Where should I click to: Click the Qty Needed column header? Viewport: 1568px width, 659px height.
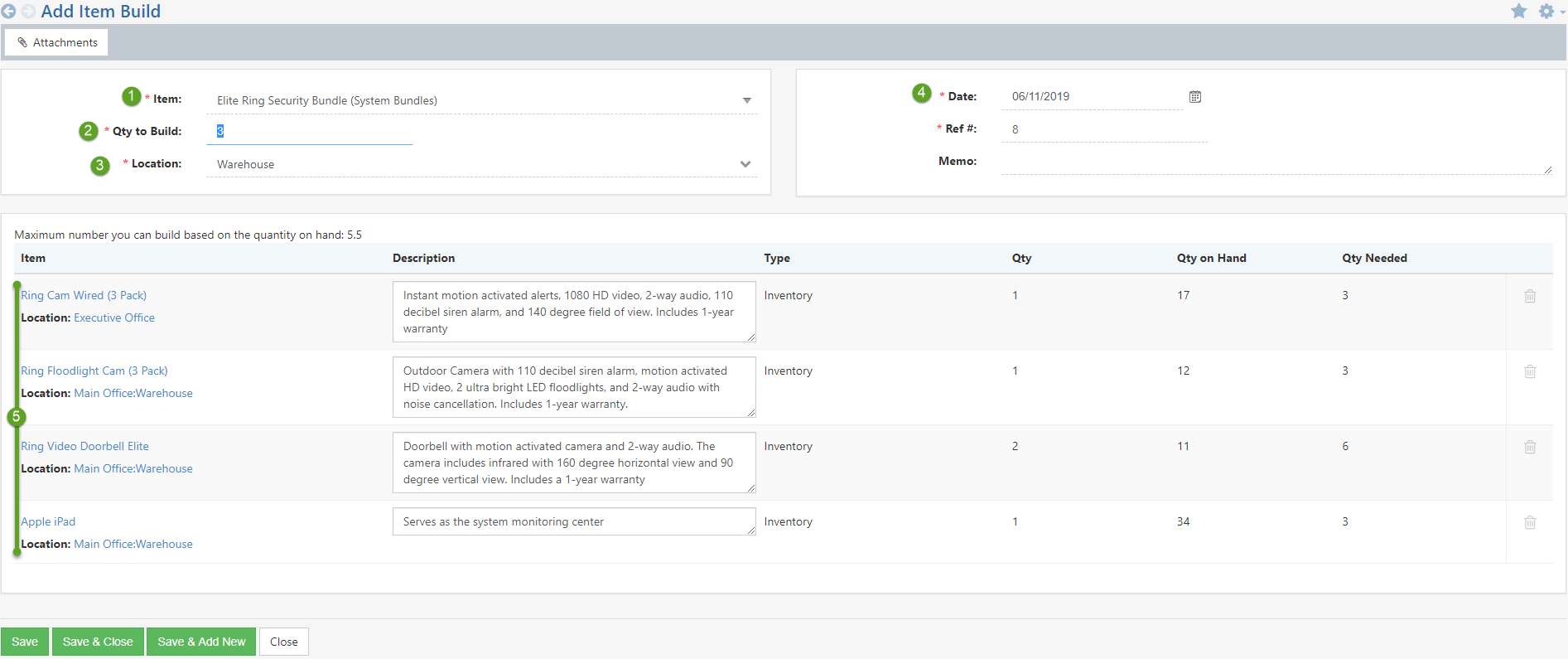(x=1374, y=258)
